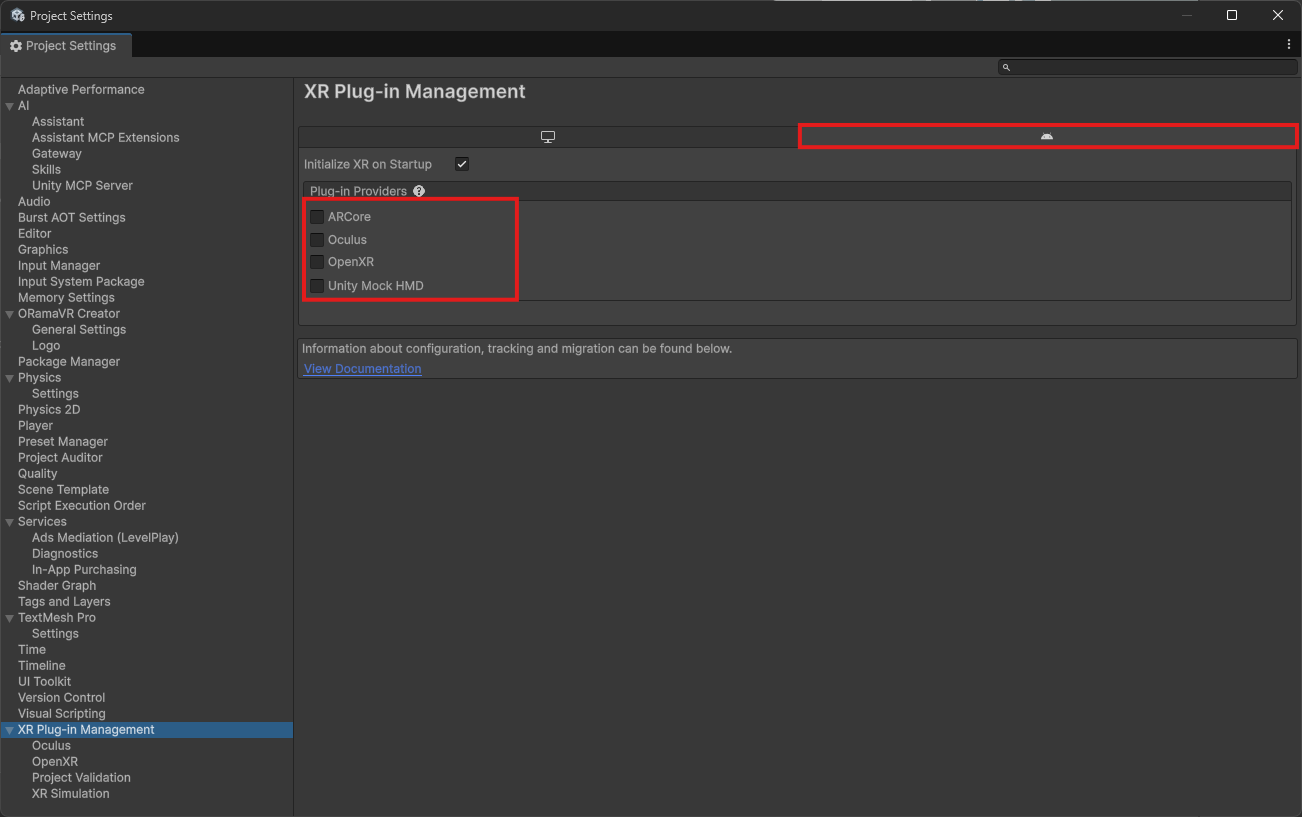Switch to the Android platform tab
This screenshot has width=1302, height=817.
1047,136
